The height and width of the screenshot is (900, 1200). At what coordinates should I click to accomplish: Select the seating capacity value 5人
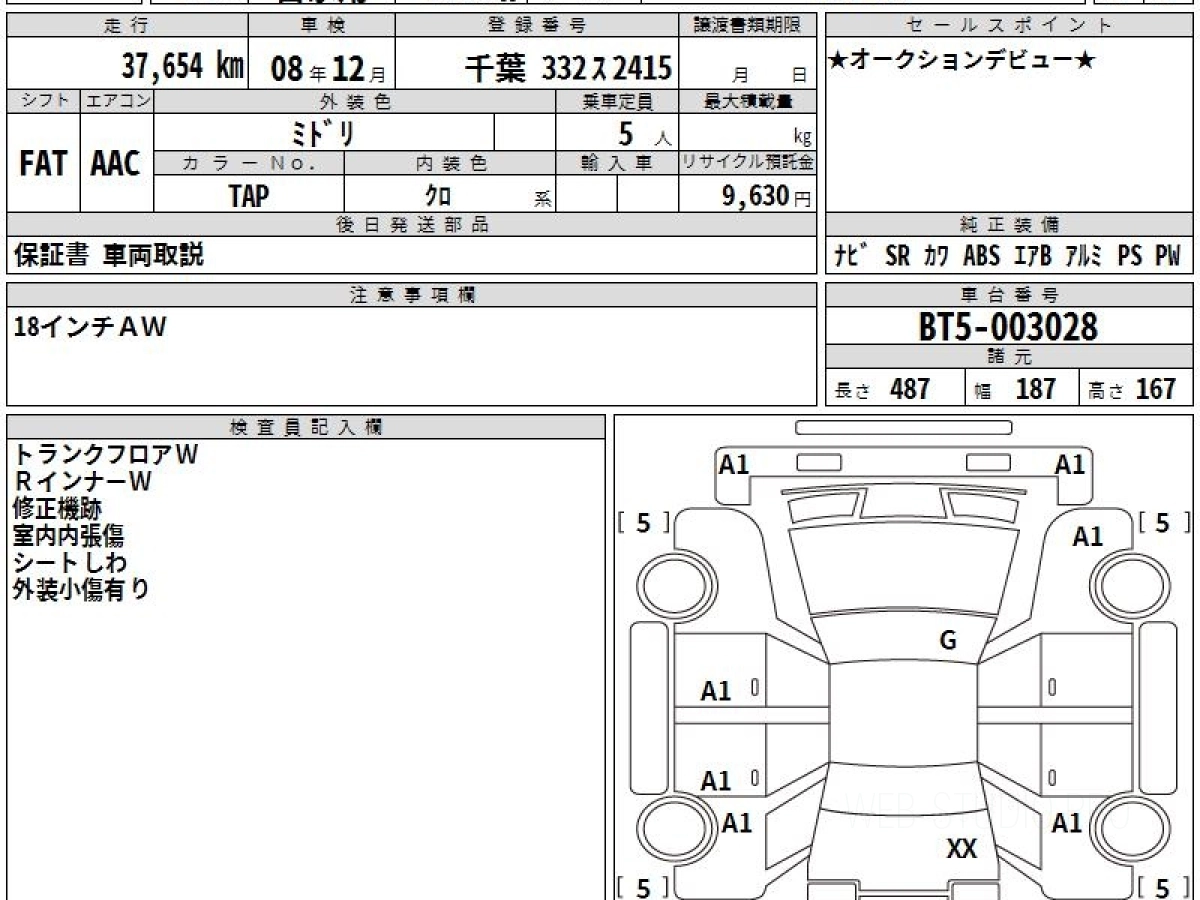644,134
